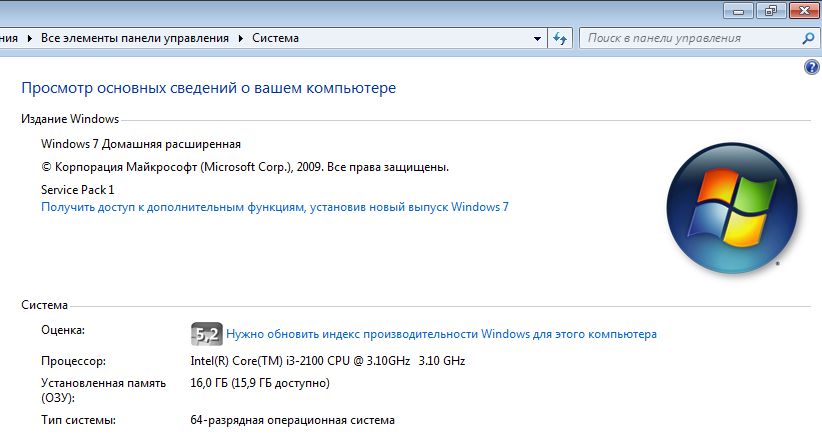
Task: Expand arrow between 'Все элементы' and 'Система'
Action: pyautogui.click(x=240, y=38)
